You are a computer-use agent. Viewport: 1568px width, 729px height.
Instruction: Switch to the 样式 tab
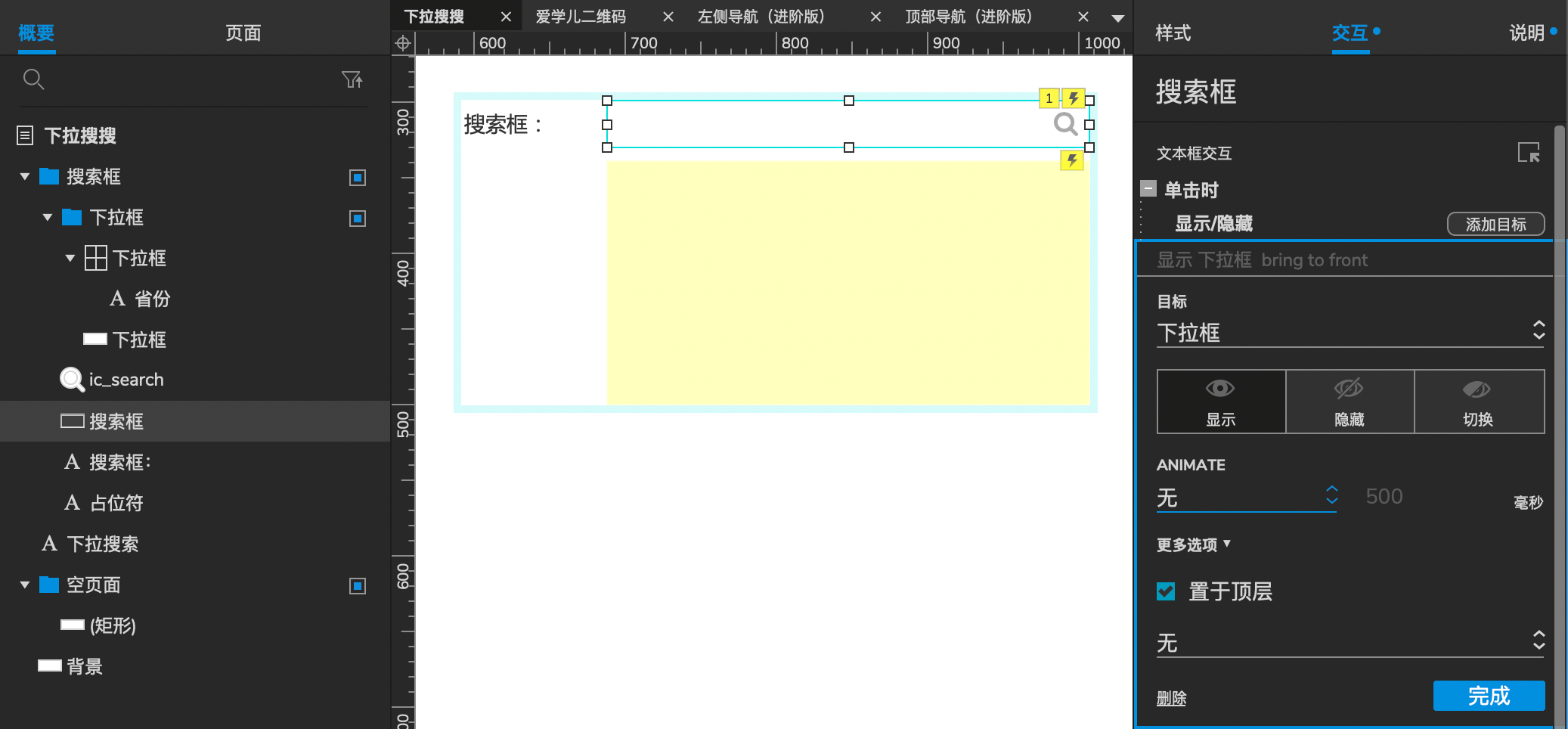point(1173,33)
